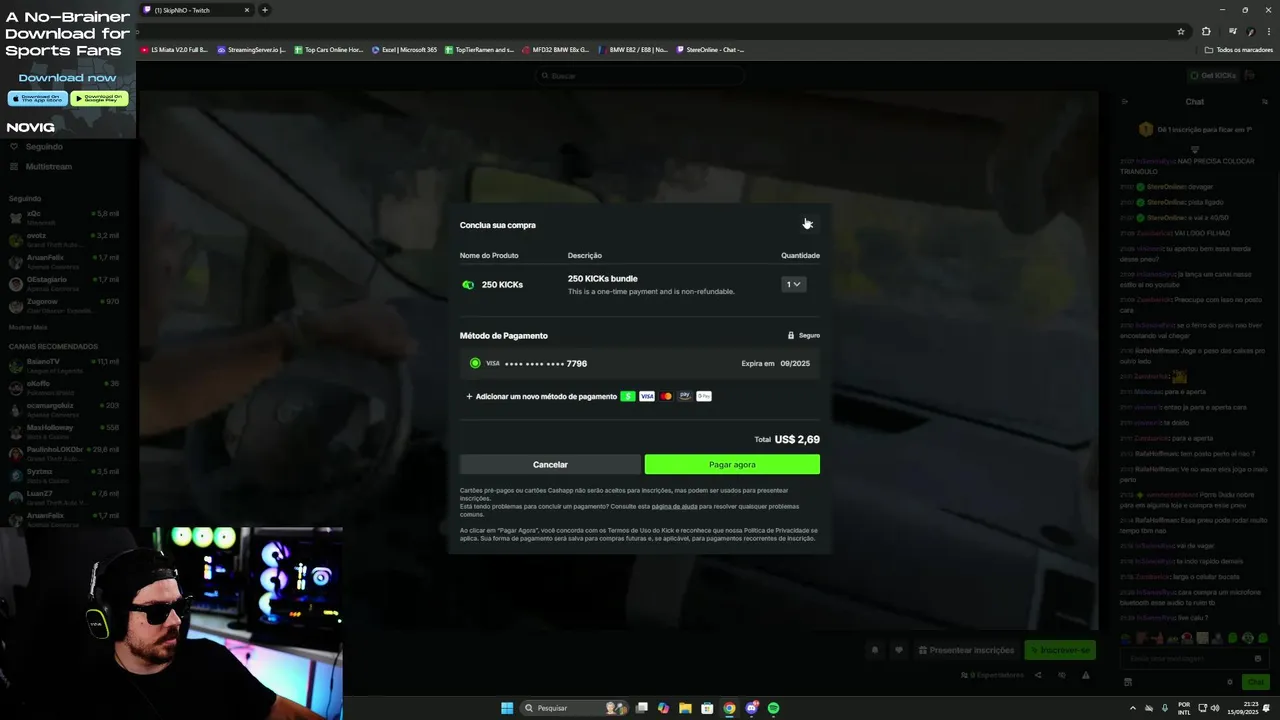
Task: Switch to the SkipNhO browser tab
Action: click(x=198, y=10)
